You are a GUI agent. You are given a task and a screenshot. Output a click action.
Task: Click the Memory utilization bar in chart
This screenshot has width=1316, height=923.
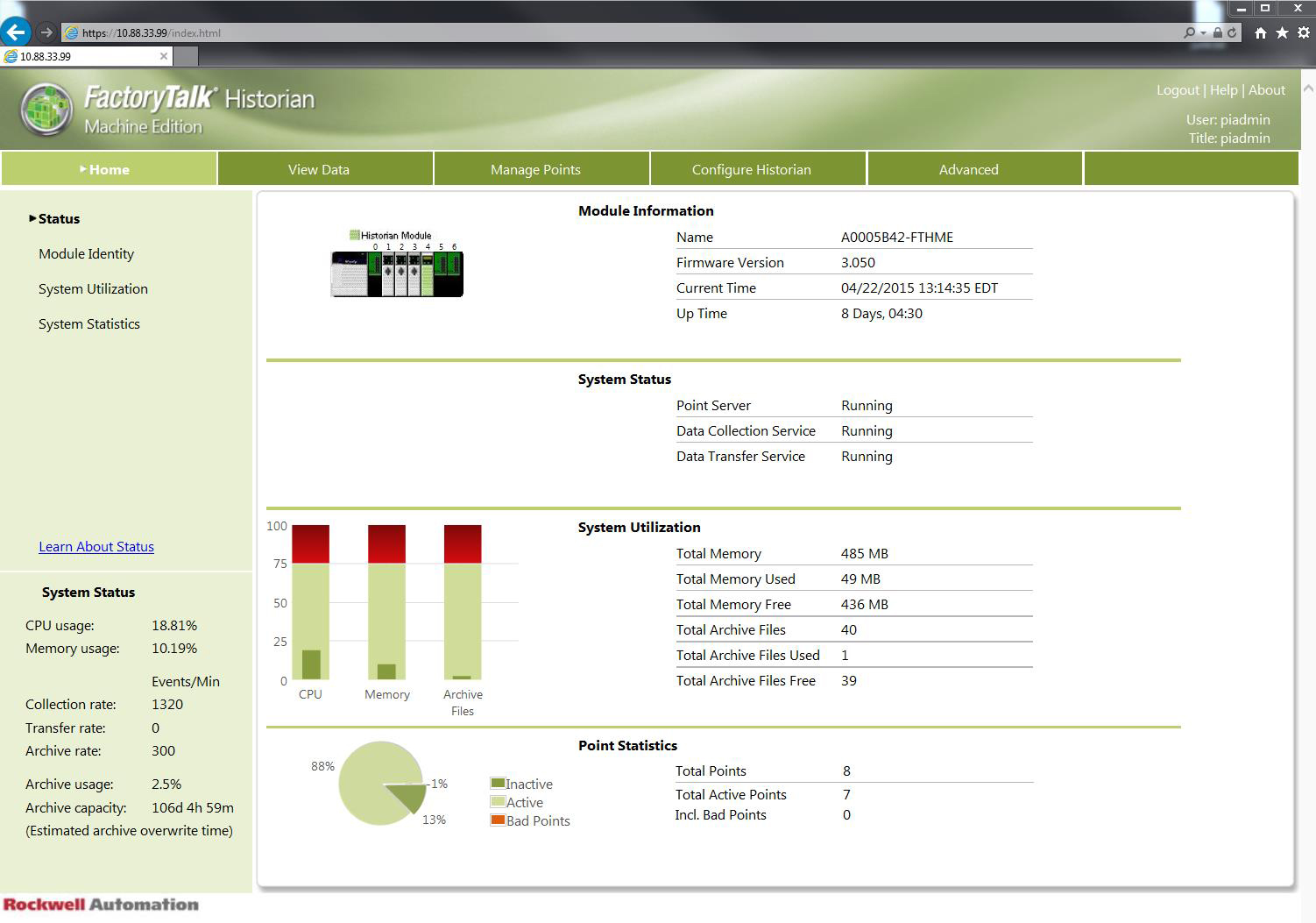386,602
